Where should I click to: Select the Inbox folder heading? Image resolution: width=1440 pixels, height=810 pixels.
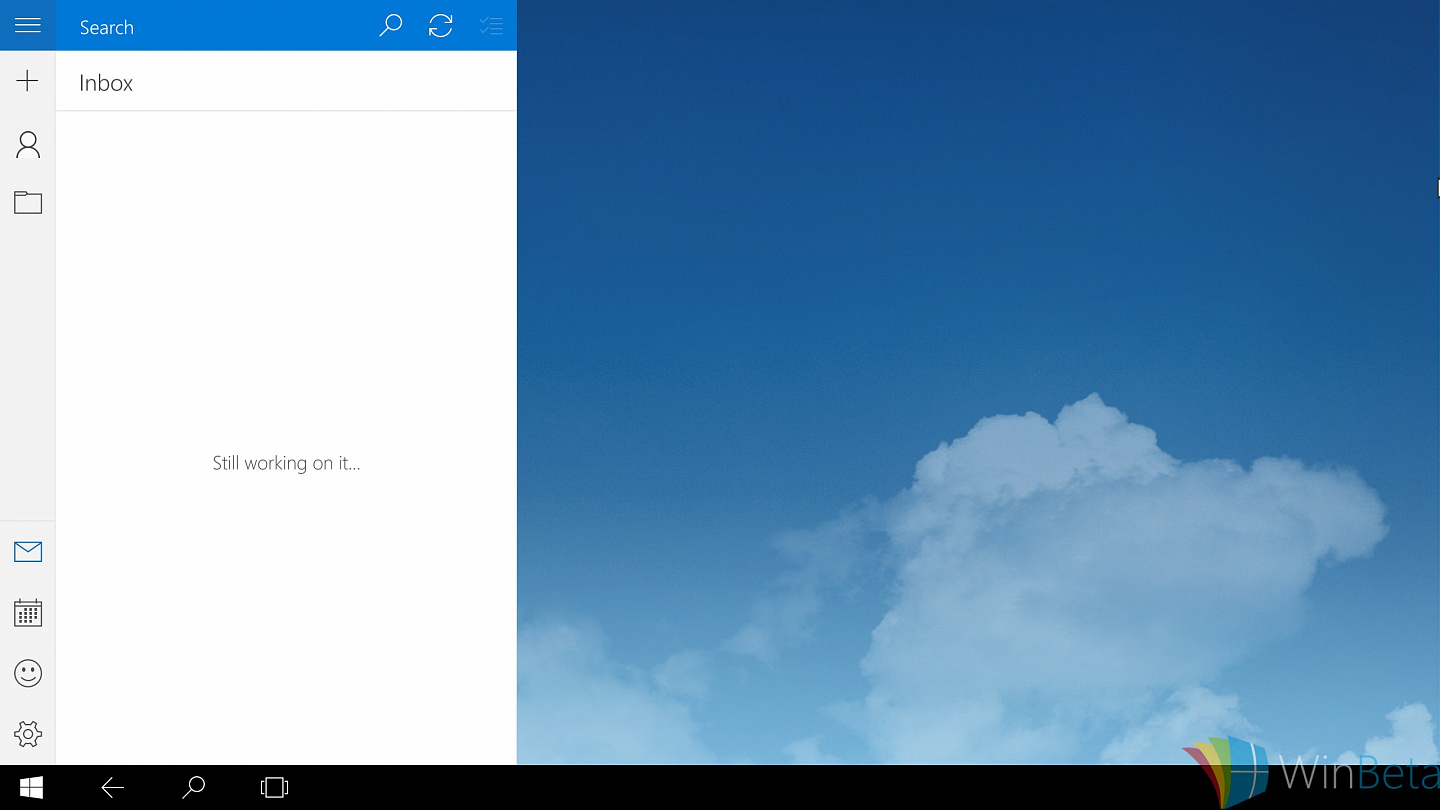click(x=106, y=83)
